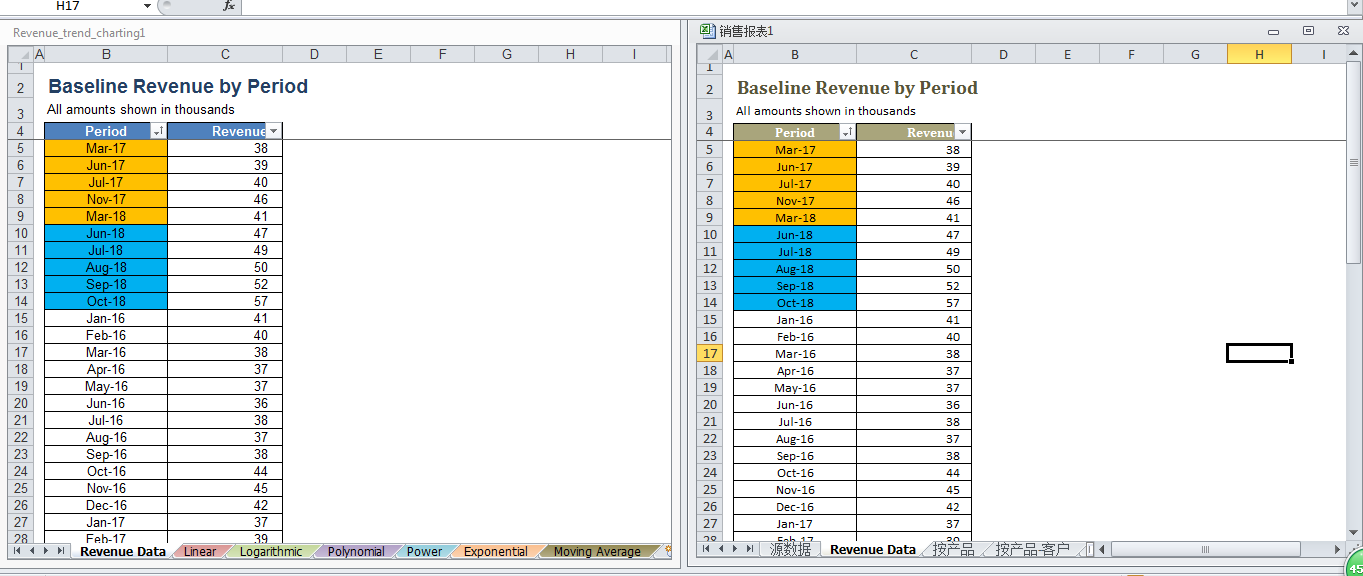This screenshot has height=576, width=1363.
Task: Open Revenue filter dropdown in right workbook
Action: (962, 132)
